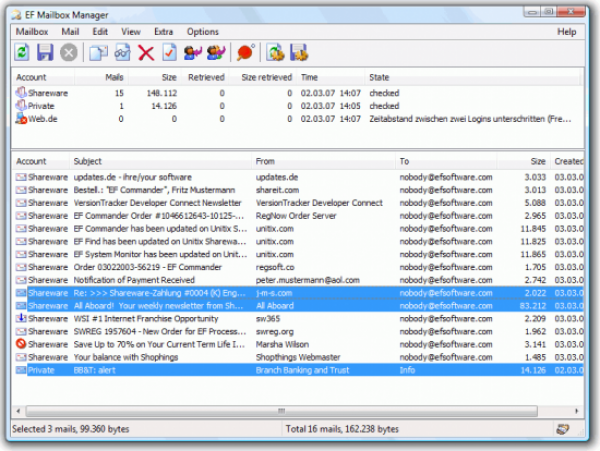600x451 pixels.
Task: Open the Help menu
Action: pos(567,32)
